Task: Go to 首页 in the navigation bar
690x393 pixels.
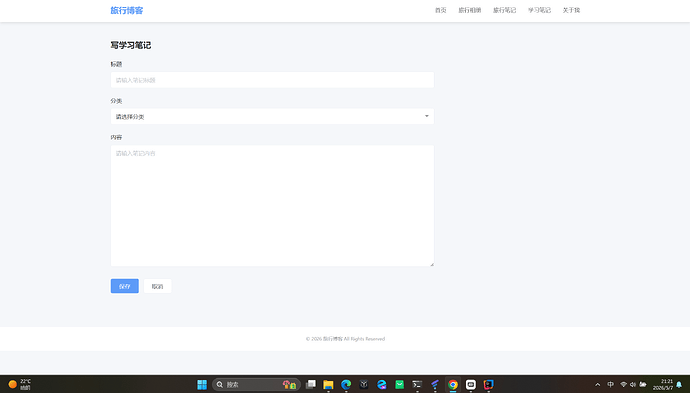Action: 440,10
